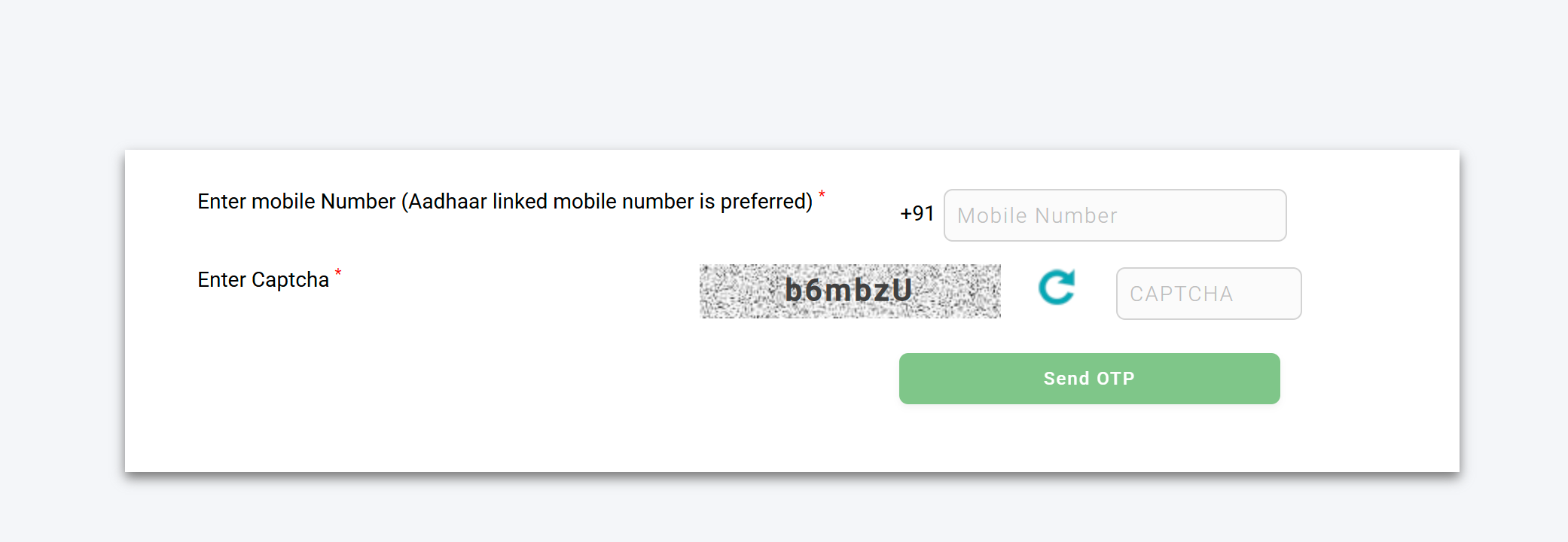Image resolution: width=1568 pixels, height=542 pixels.
Task: Click the red asterisk after mobile number label
Action: (x=822, y=194)
